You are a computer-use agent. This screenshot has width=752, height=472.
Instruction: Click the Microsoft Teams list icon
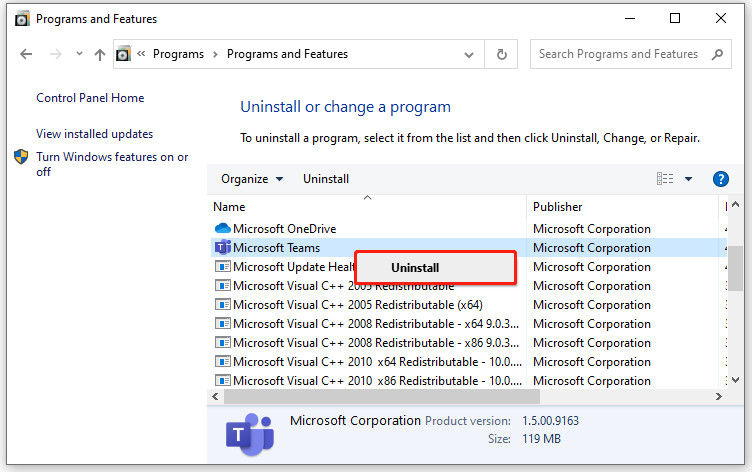point(223,248)
